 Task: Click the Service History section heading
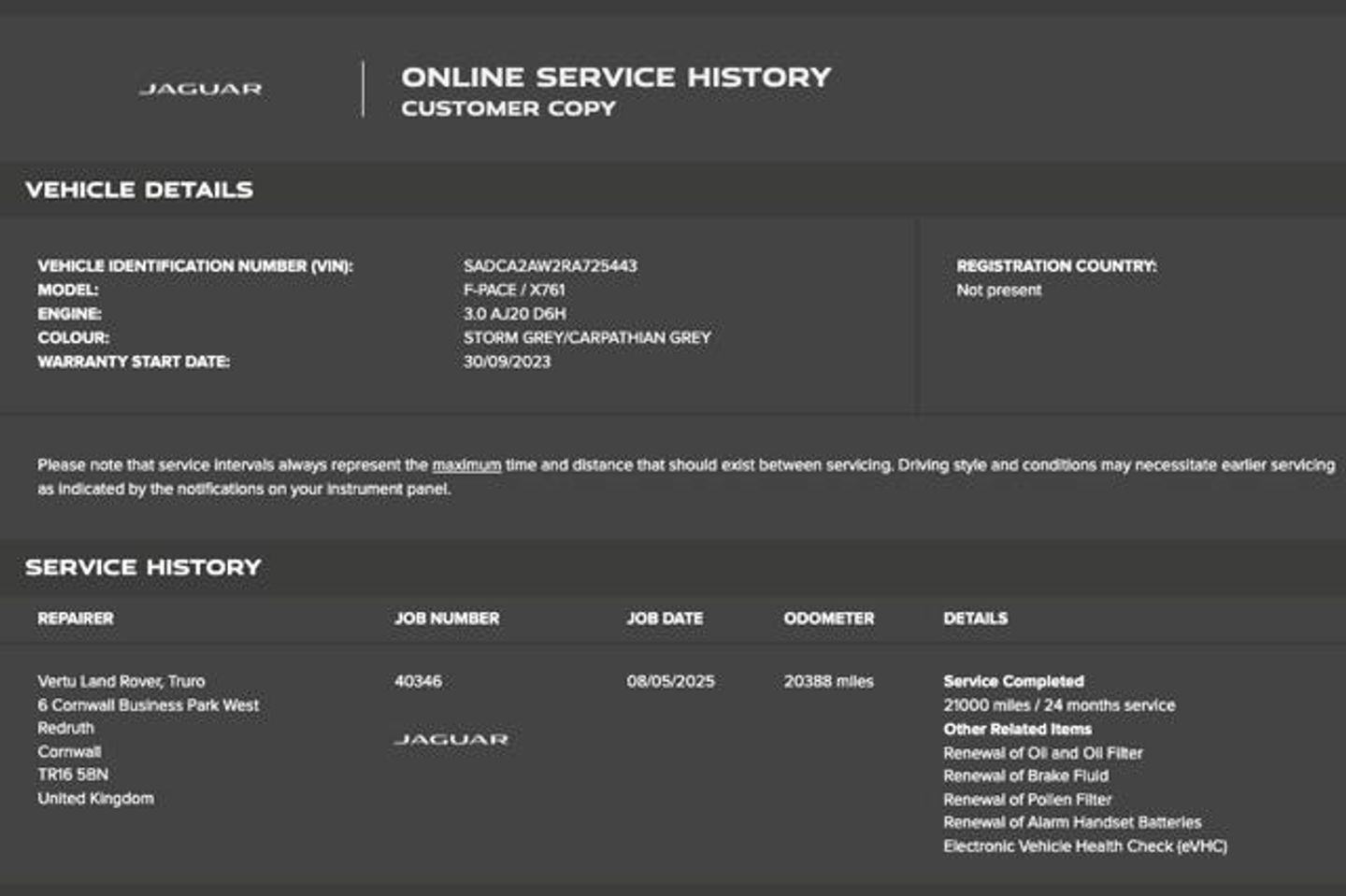(x=143, y=567)
